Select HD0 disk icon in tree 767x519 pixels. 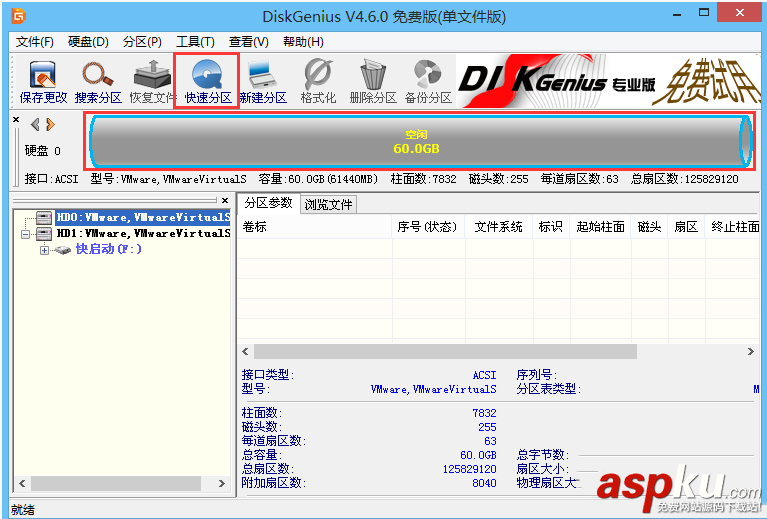[44, 217]
